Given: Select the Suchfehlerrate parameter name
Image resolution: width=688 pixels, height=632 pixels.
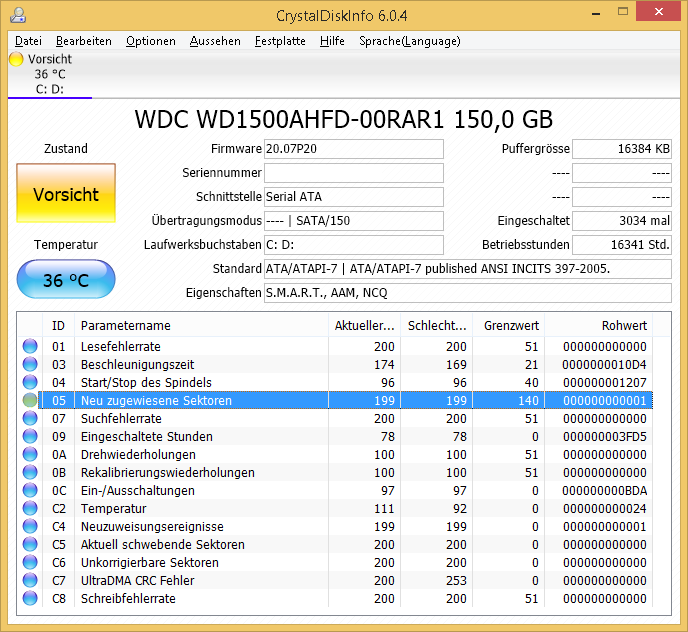Looking at the screenshot, I should point(121,419).
